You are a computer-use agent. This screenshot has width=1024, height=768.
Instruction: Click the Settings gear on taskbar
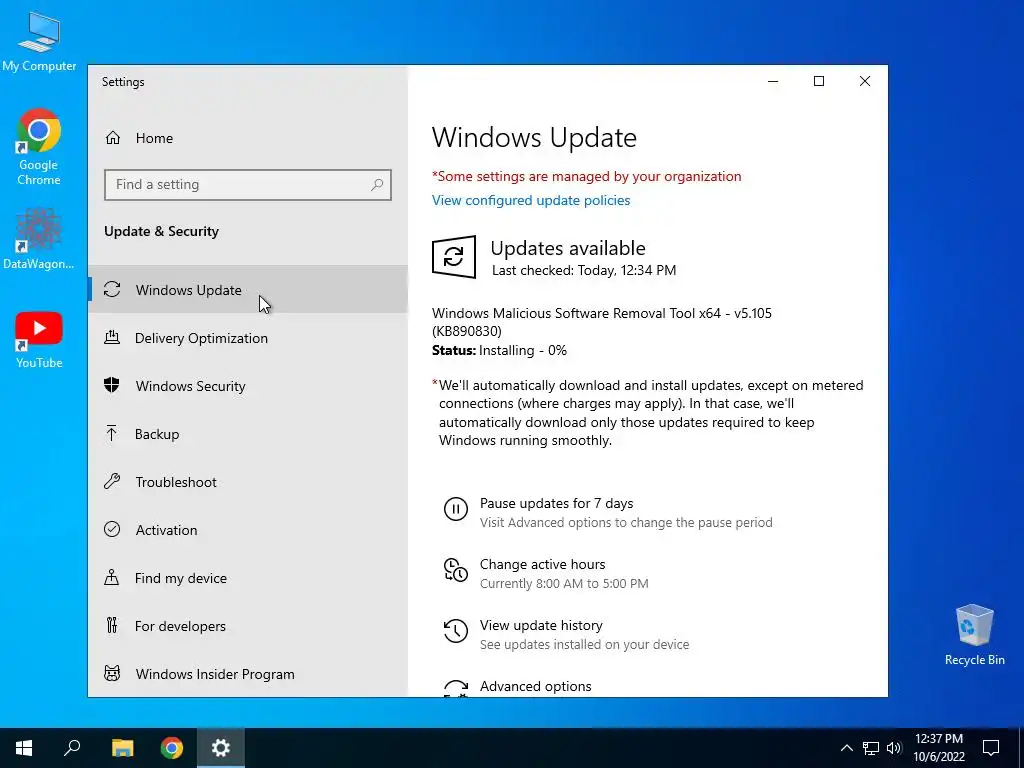click(221, 748)
